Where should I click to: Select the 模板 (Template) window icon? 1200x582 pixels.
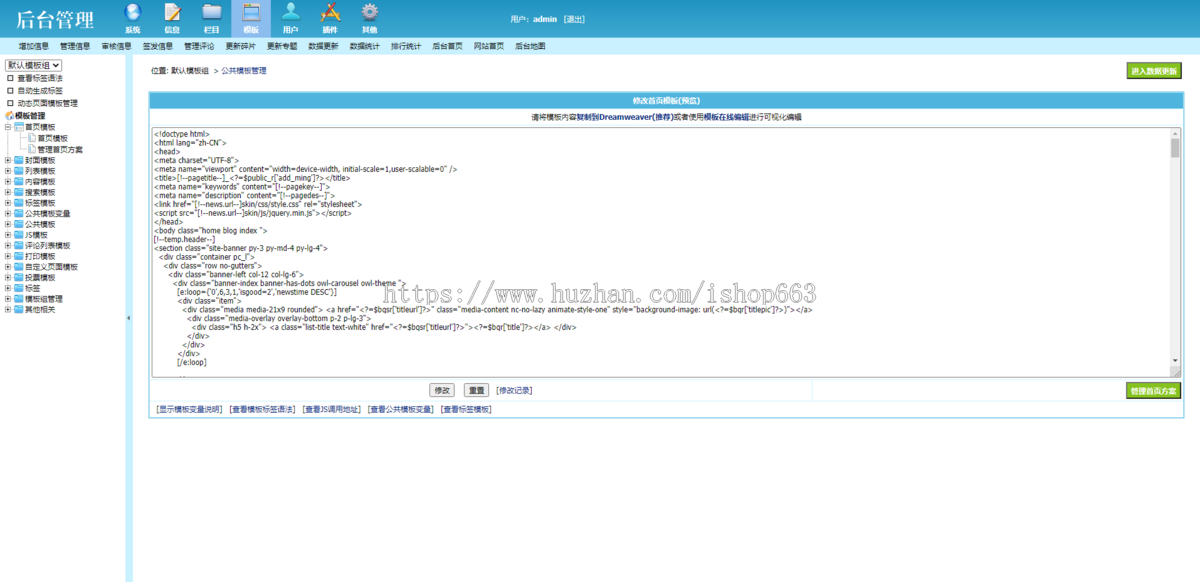251,14
